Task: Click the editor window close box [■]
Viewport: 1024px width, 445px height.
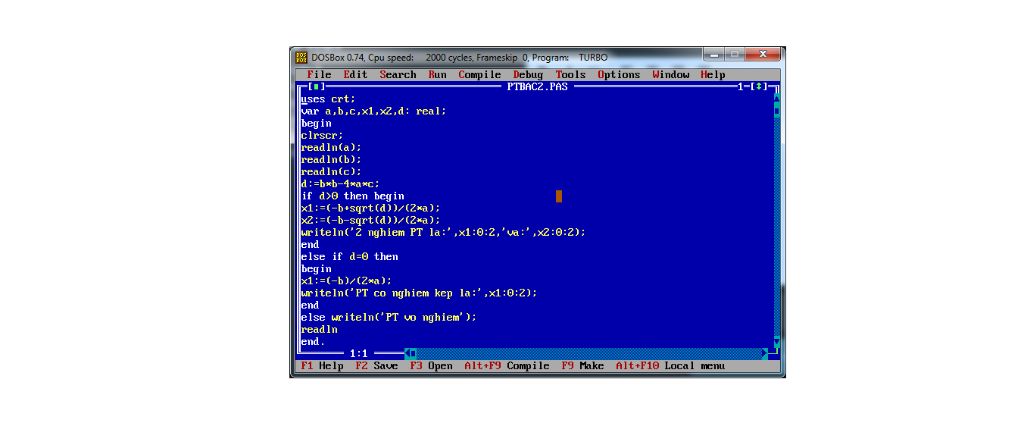Action: (x=316, y=87)
